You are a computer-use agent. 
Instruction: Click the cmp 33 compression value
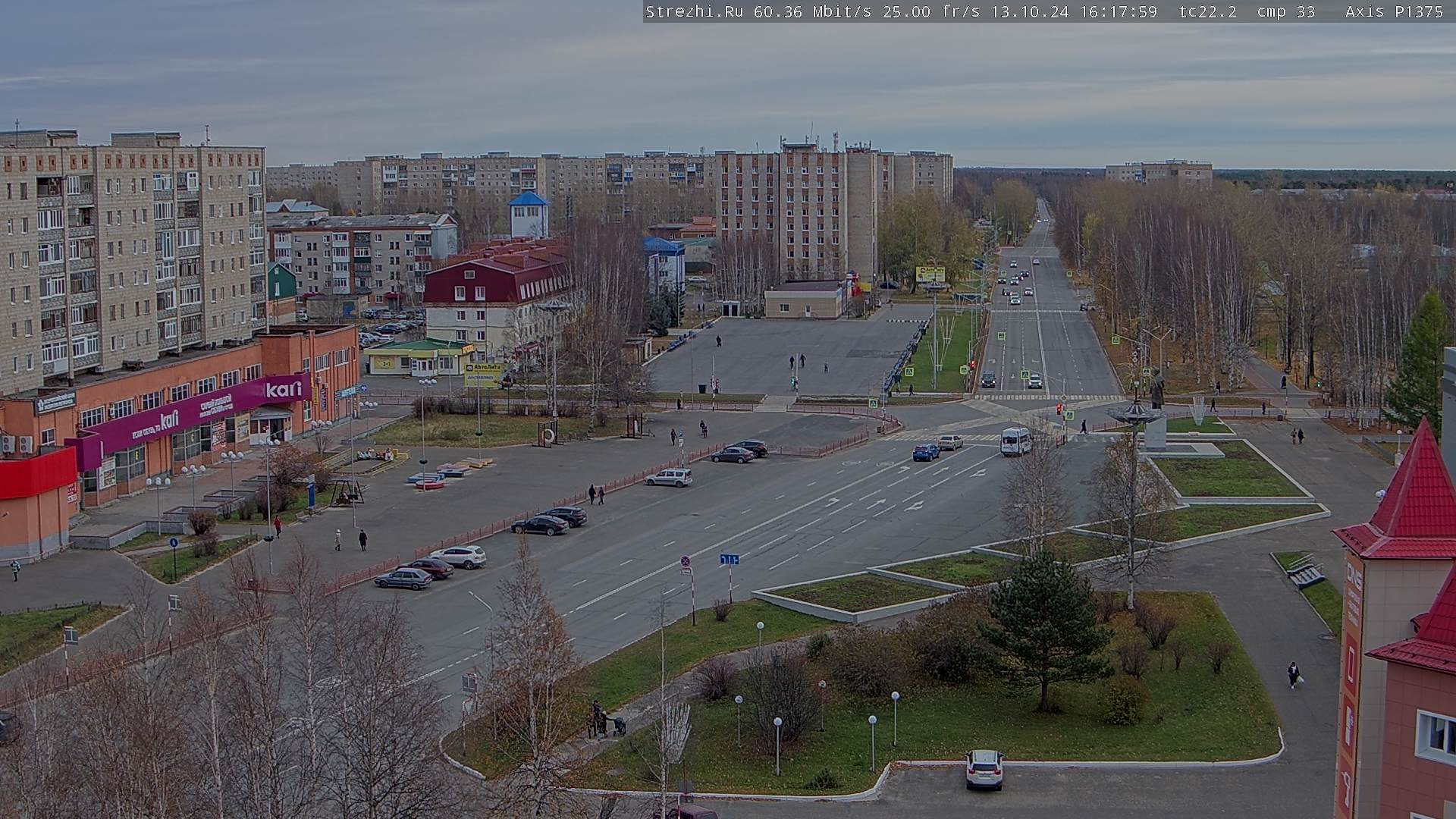1285,11
